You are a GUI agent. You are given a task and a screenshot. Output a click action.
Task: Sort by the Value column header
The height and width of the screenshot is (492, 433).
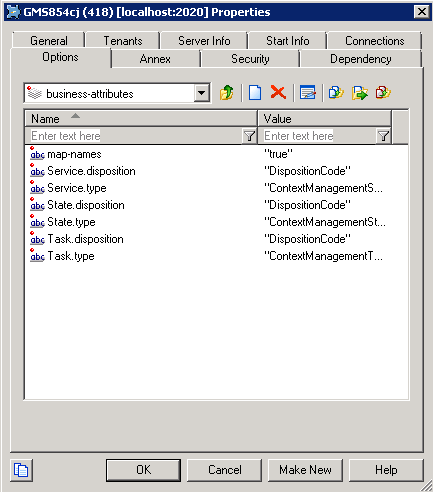pos(324,119)
